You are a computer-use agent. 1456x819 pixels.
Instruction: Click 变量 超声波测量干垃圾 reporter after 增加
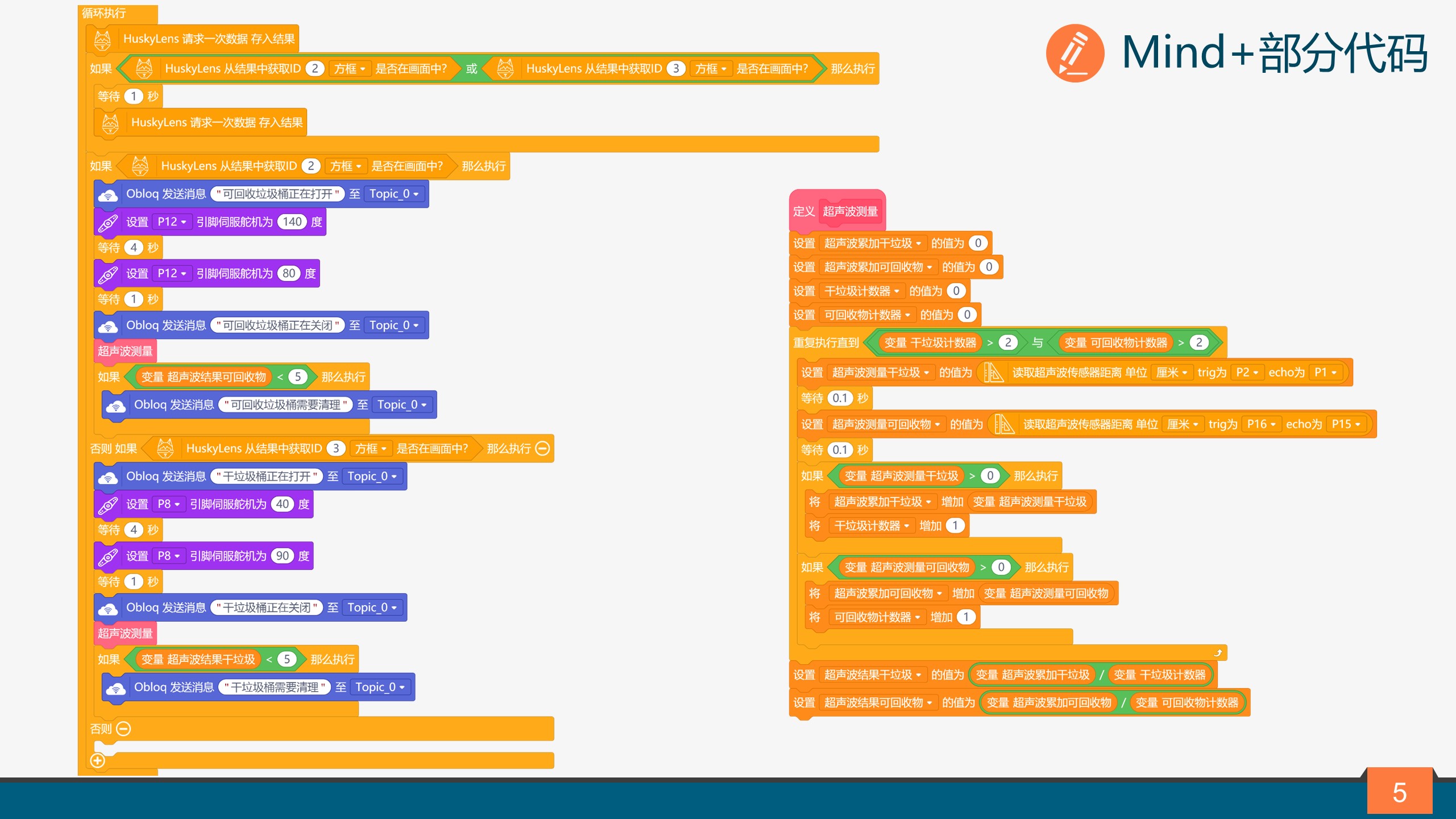tap(1030, 502)
